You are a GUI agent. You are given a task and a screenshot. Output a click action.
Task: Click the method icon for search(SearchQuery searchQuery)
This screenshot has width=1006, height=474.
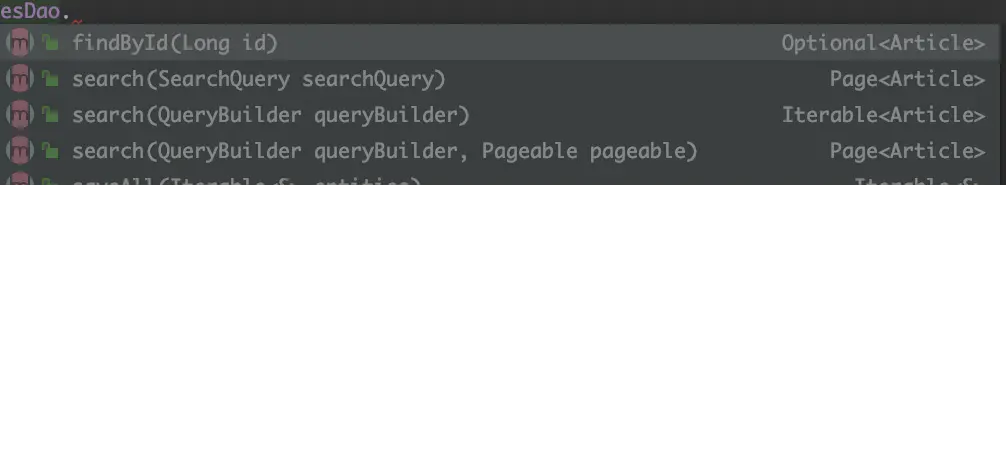click(20, 79)
